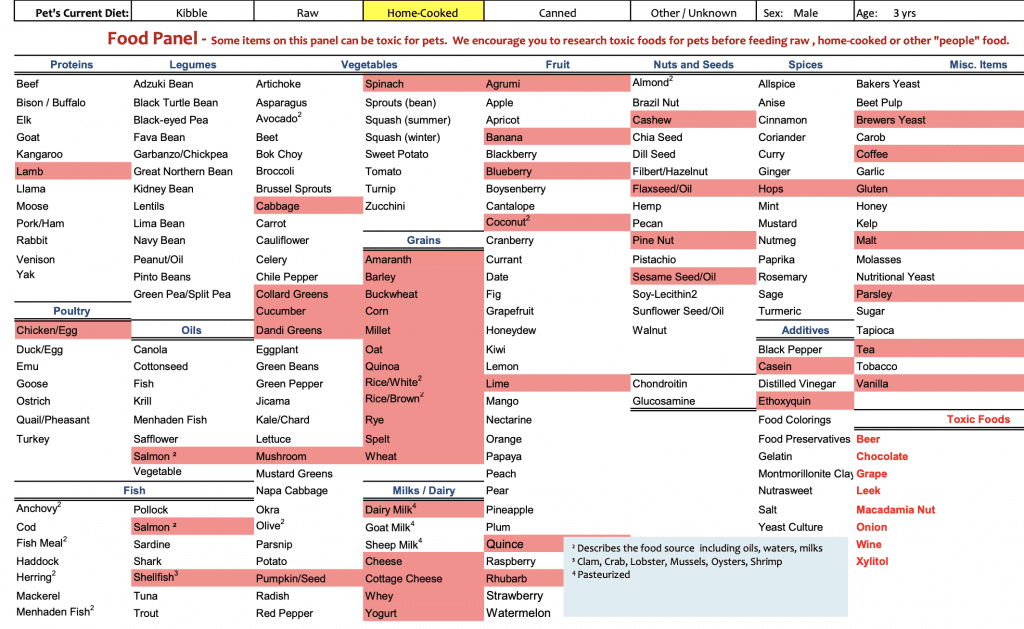Click the highlighted Hops cell
This screenshot has height=629, width=1024.
point(805,189)
